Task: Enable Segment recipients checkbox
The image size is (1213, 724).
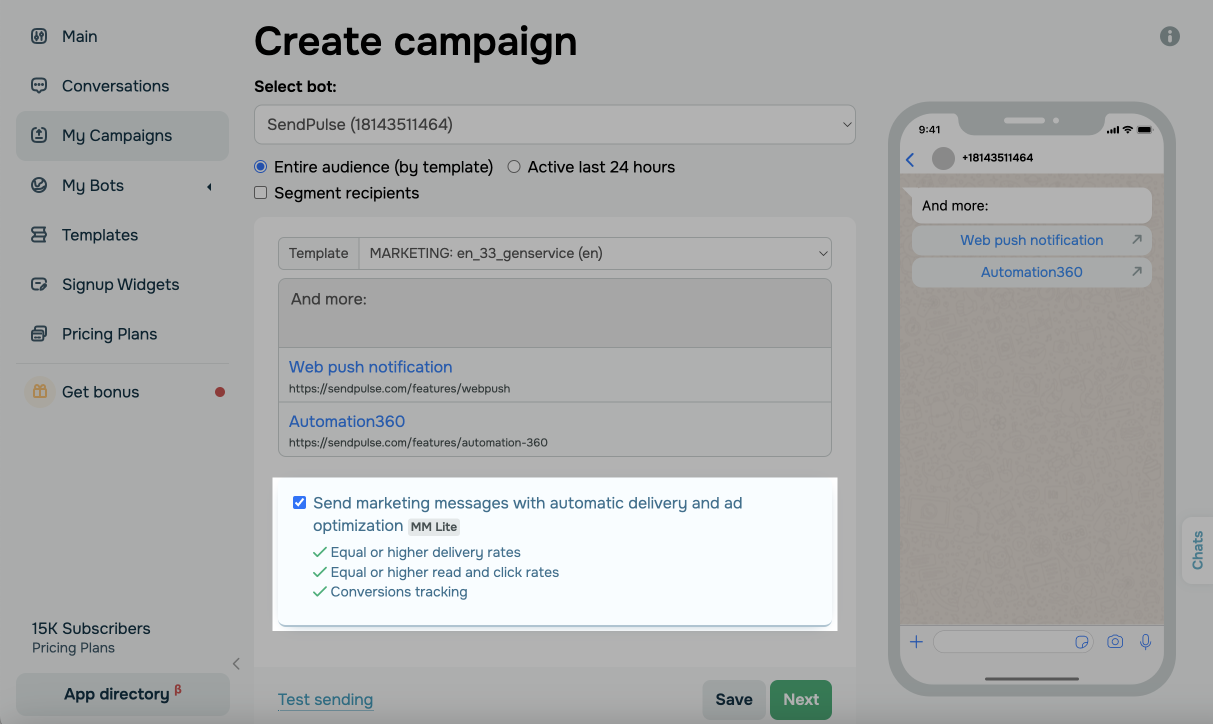Action: click(x=260, y=193)
